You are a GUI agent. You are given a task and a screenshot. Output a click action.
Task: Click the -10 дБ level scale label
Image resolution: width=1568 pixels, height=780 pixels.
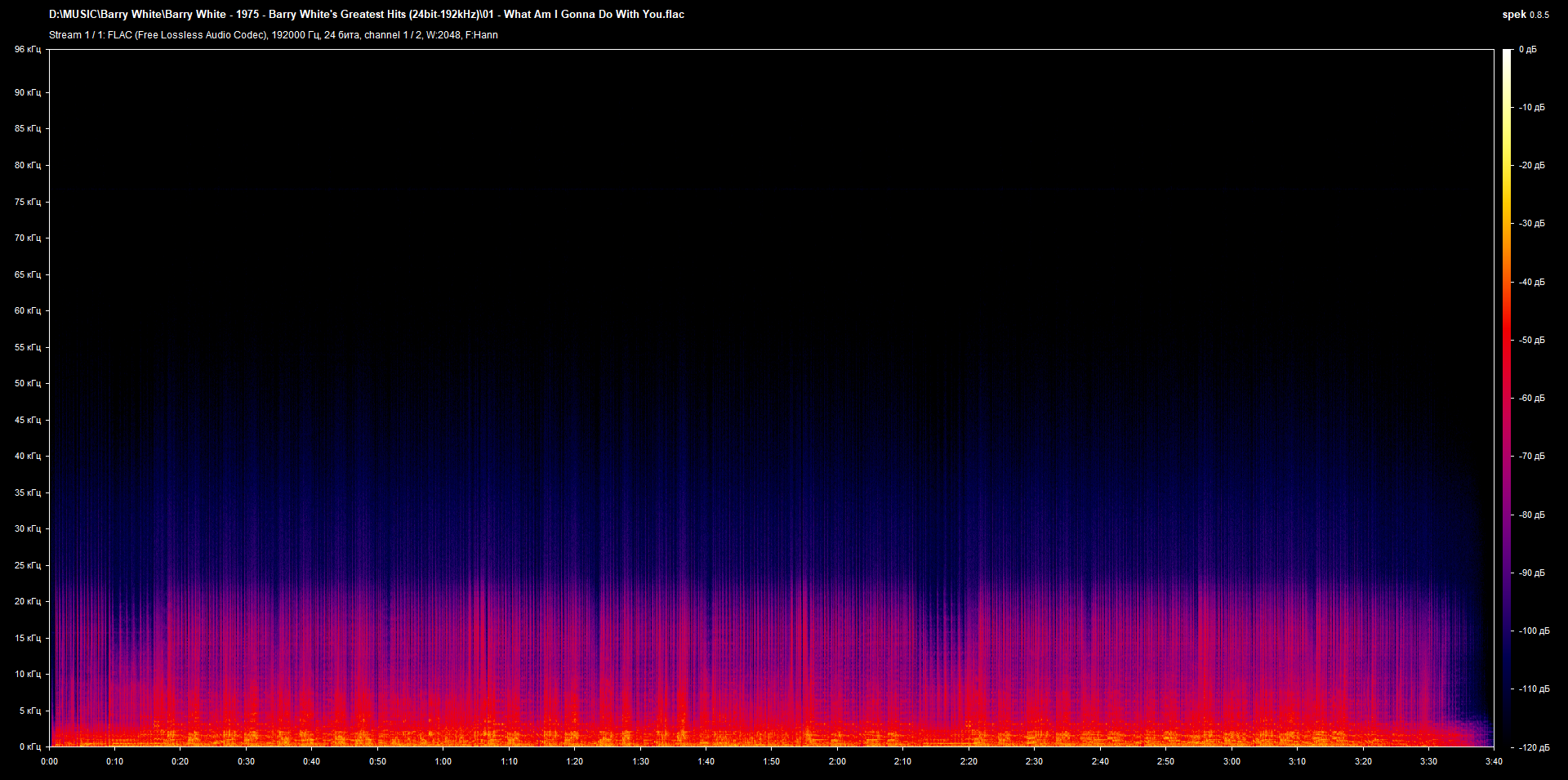point(1531,107)
